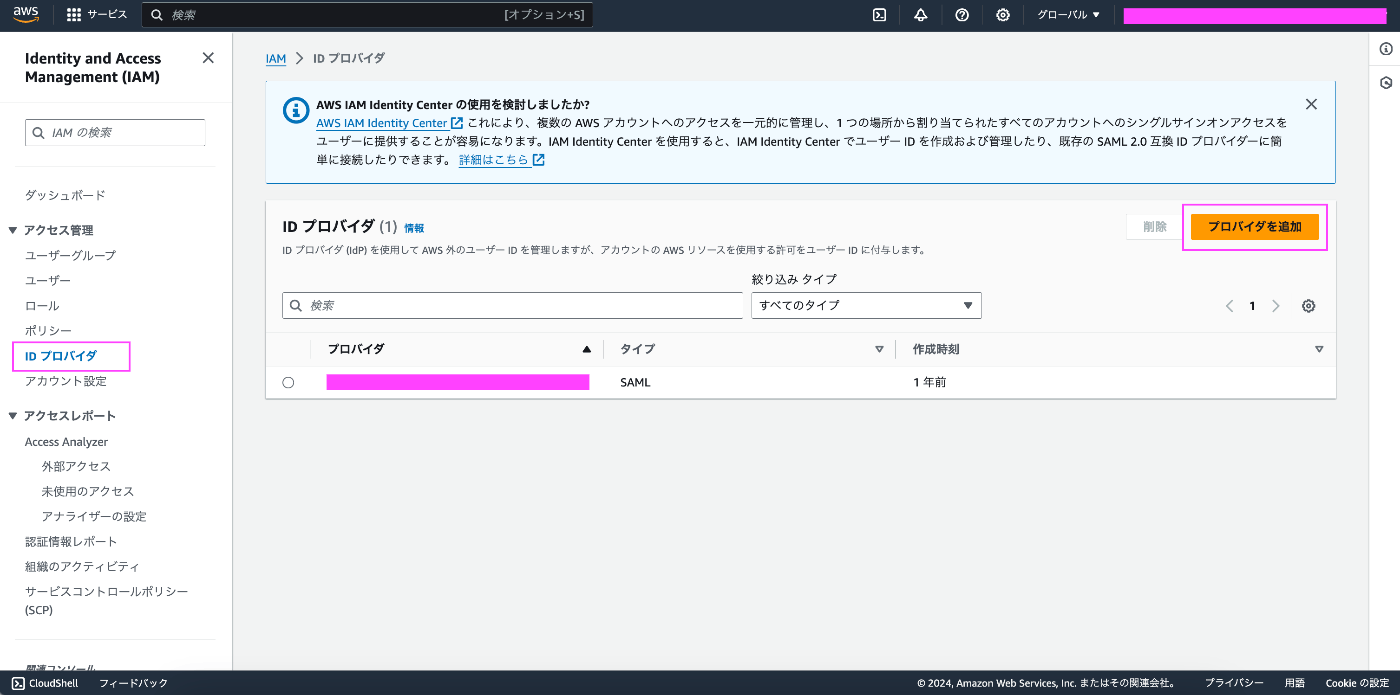Sort by the タイプ column arrow
1400x695 pixels.
coord(879,349)
